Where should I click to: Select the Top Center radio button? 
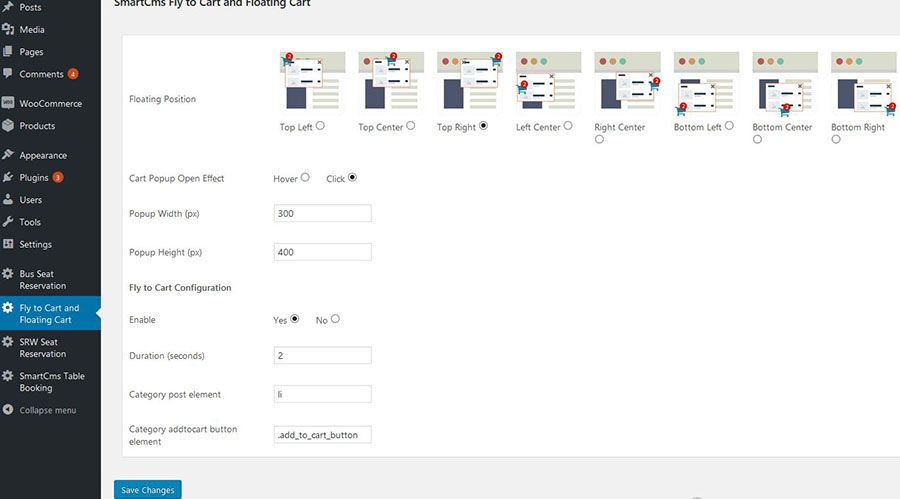(x=410, y=126)
